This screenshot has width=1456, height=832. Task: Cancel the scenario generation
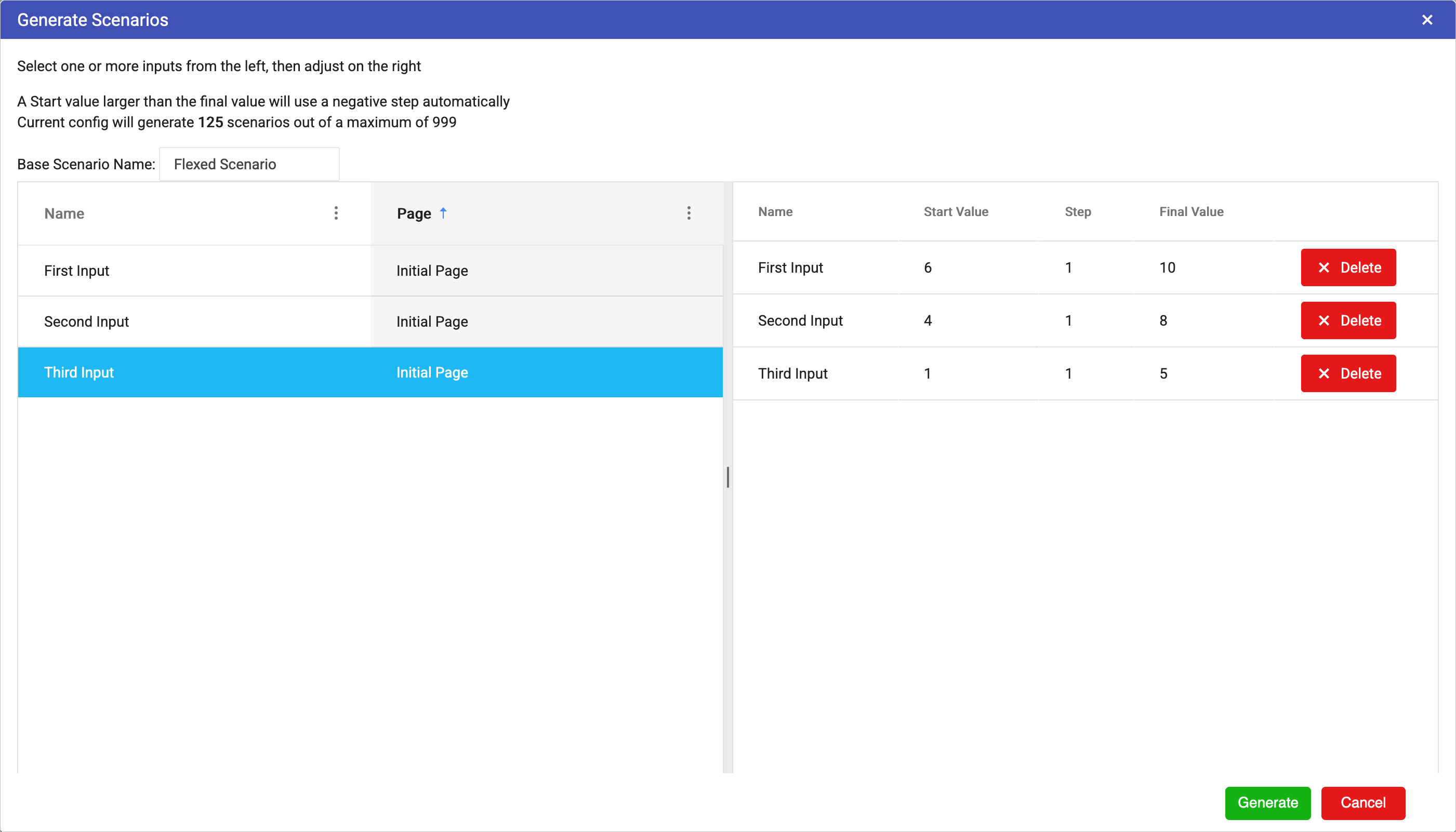[1363, 803]
